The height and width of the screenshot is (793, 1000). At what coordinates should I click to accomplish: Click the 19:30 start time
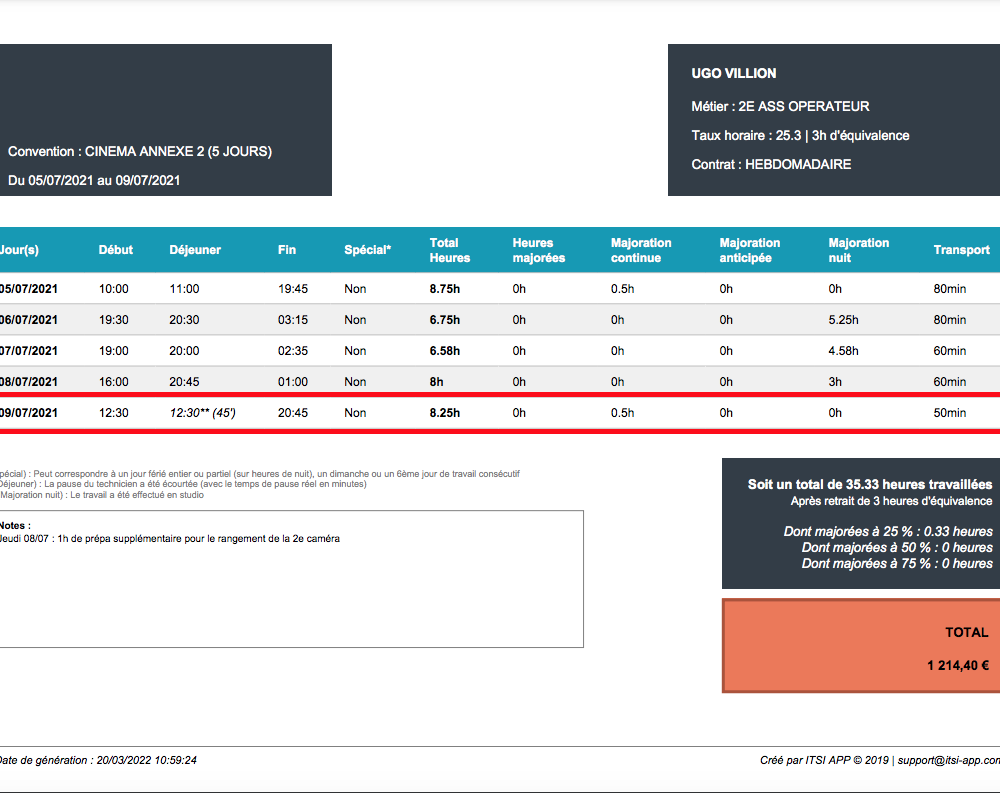[x=114, y=320]
